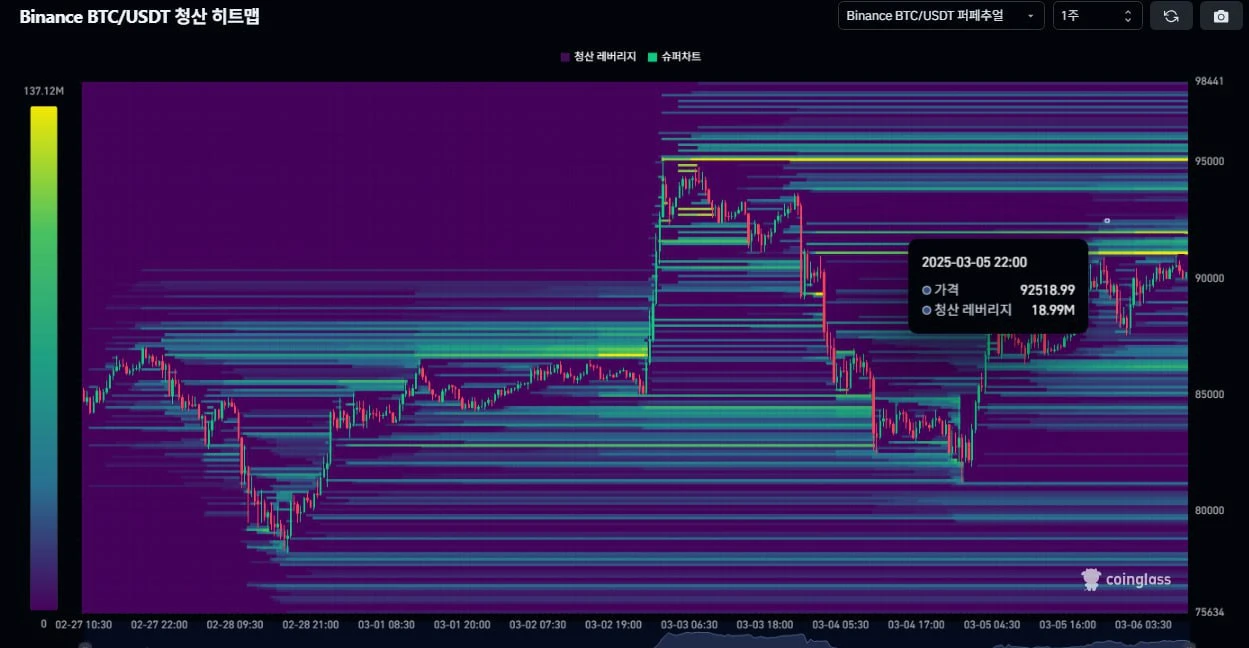Click the 137.12M scale maximum label

coord(44,91)
